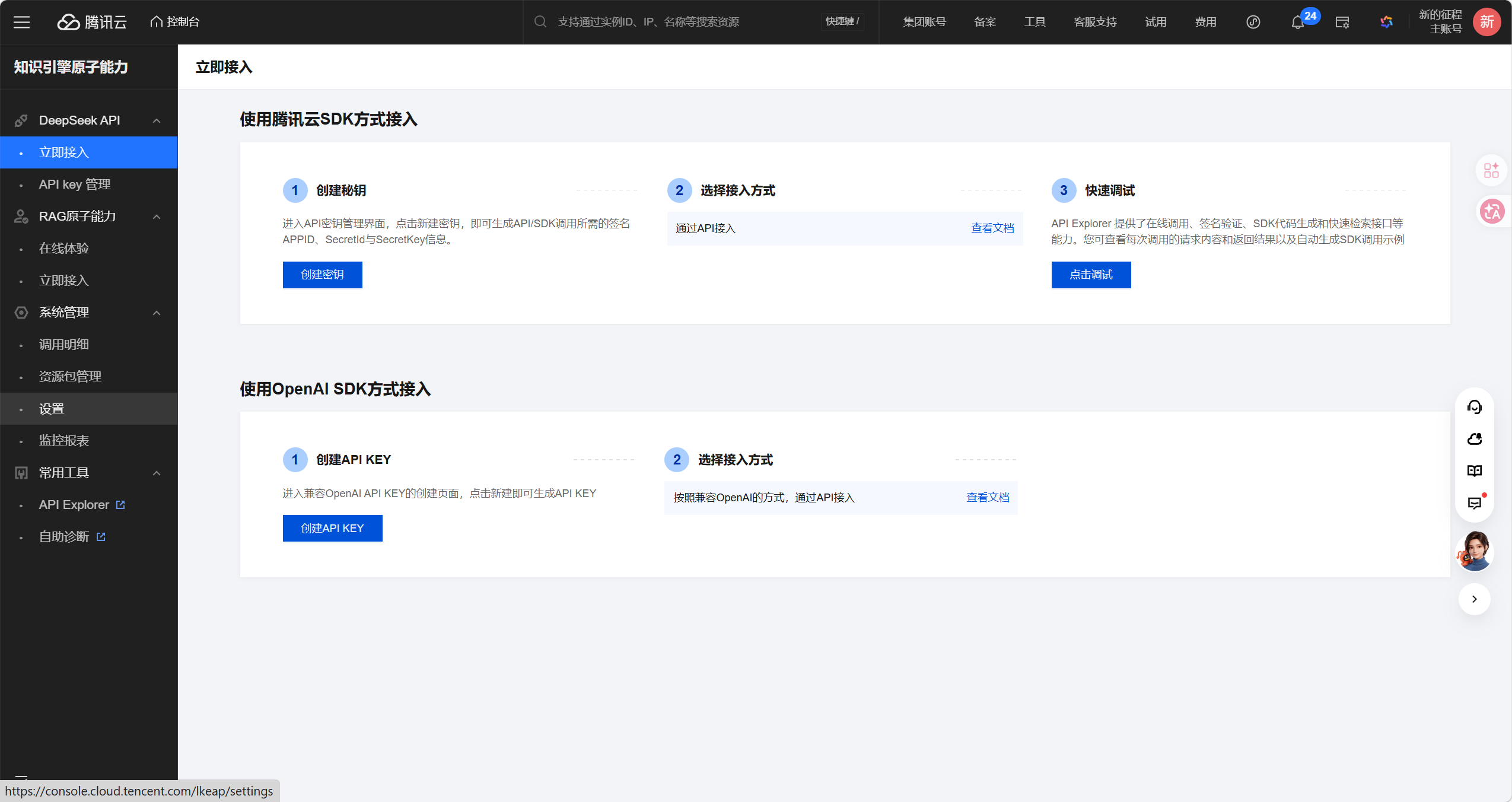Open 在线体验 page
This screenshot has width=1512, height=802.
pyautogui.click(x=89, y=249)
